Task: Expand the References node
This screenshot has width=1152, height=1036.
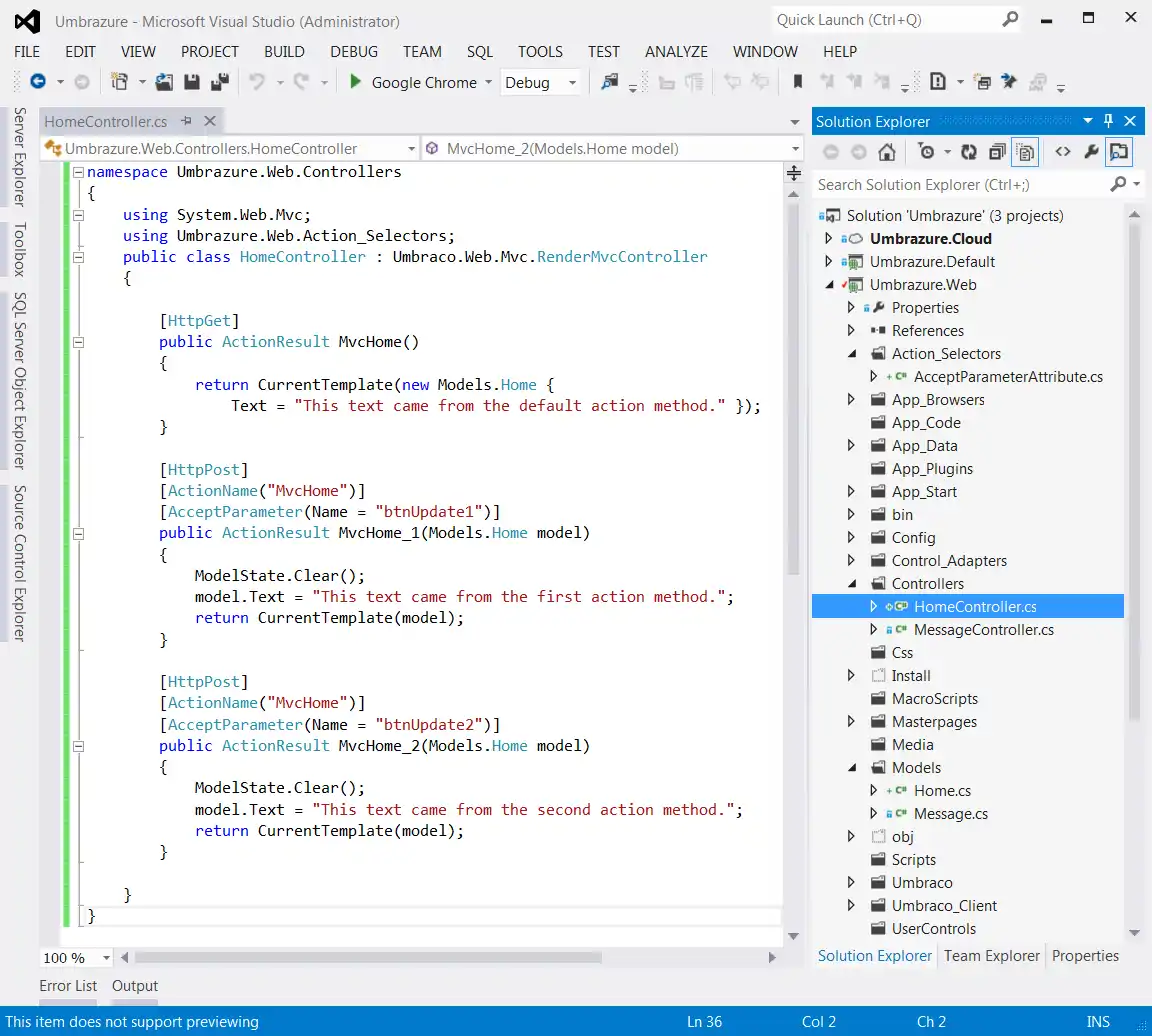Action: [852, 330]
